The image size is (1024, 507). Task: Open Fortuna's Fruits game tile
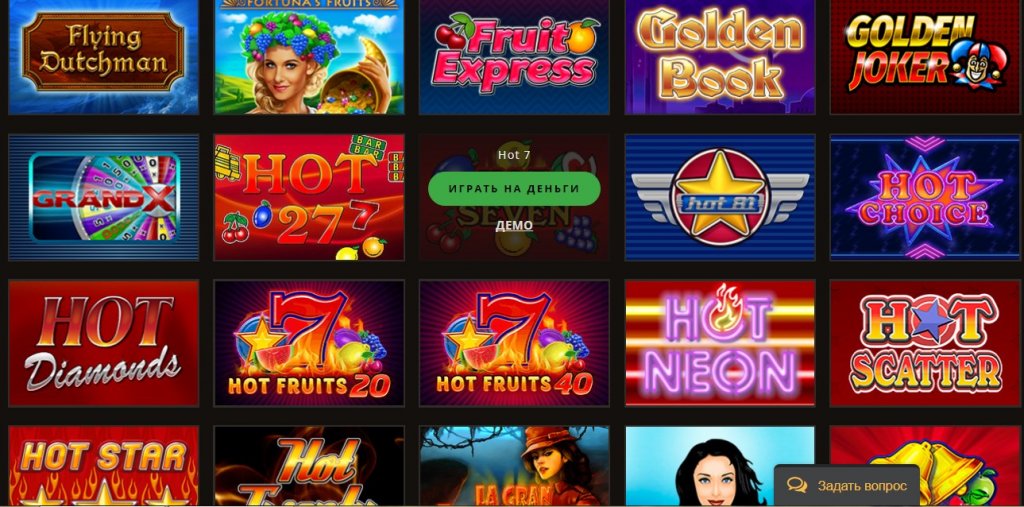309,57
